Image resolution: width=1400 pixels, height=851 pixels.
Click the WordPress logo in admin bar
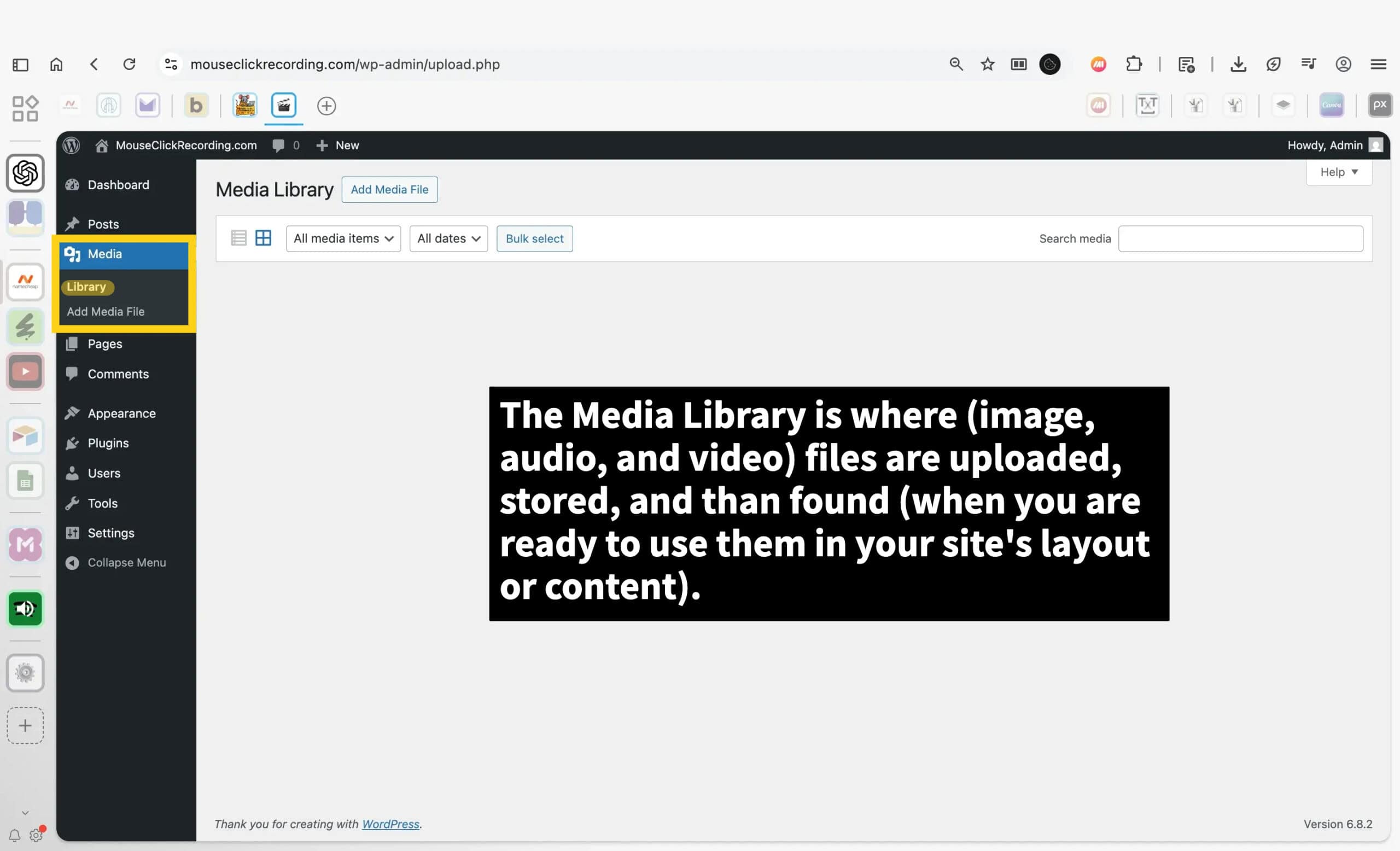72,145
